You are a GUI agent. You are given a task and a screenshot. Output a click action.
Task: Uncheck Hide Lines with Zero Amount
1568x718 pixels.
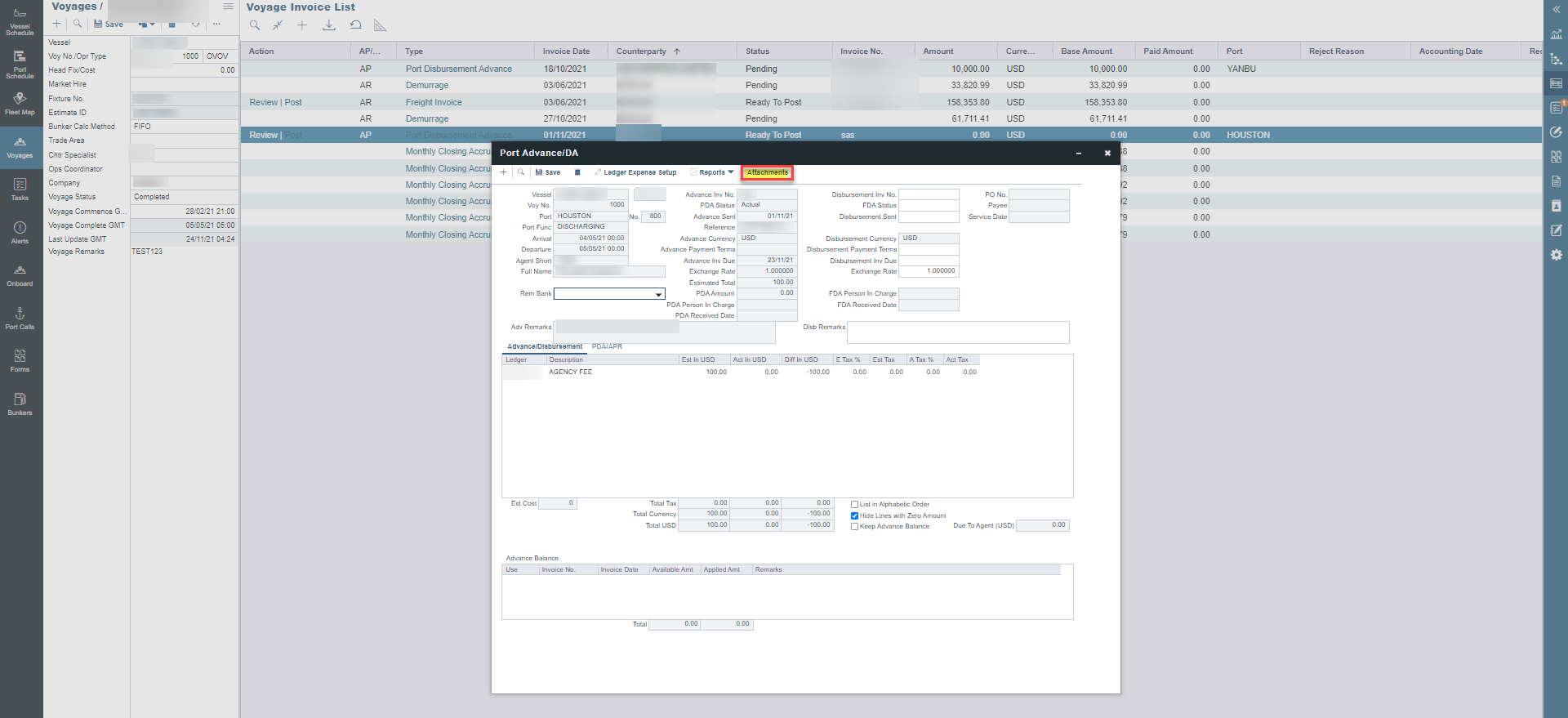click(854, 515)
